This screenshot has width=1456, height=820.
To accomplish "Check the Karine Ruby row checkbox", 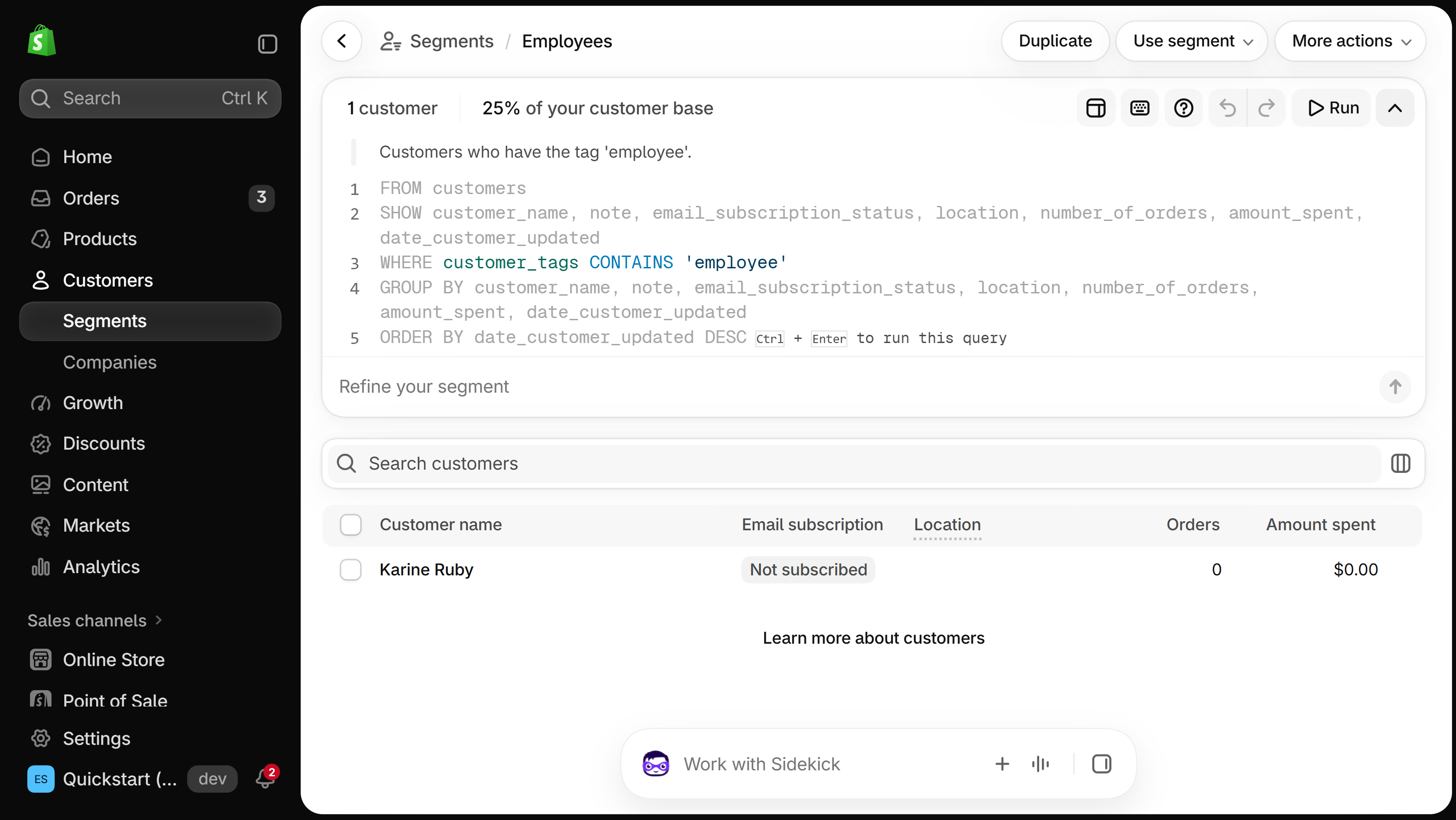I will (x=350, y=569).
